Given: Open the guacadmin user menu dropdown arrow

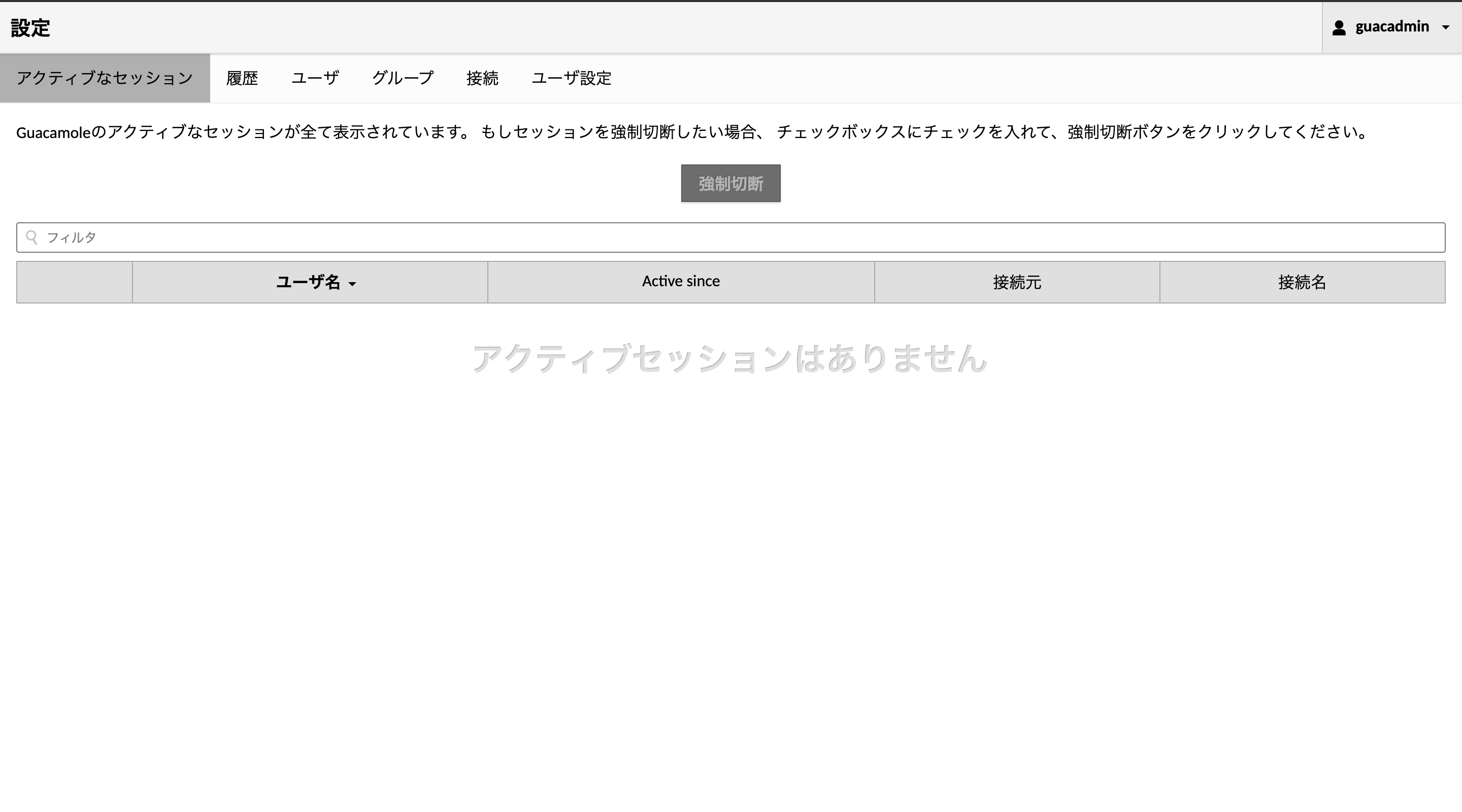Looking at the screenshot, I should pyautogui.click(x=1445, y=28).
